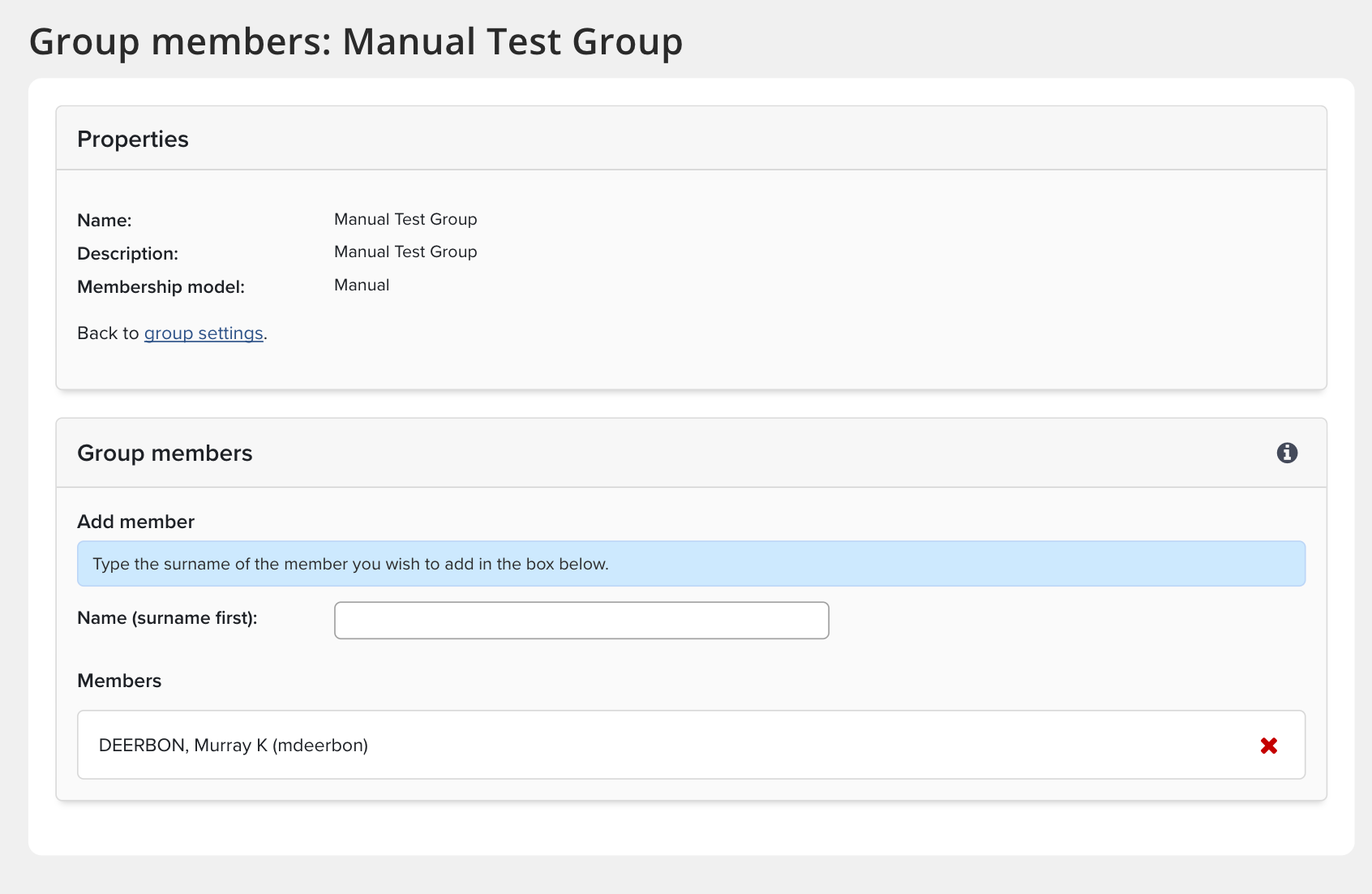
Task: Click the Group members panel heading
Action: 165,453
